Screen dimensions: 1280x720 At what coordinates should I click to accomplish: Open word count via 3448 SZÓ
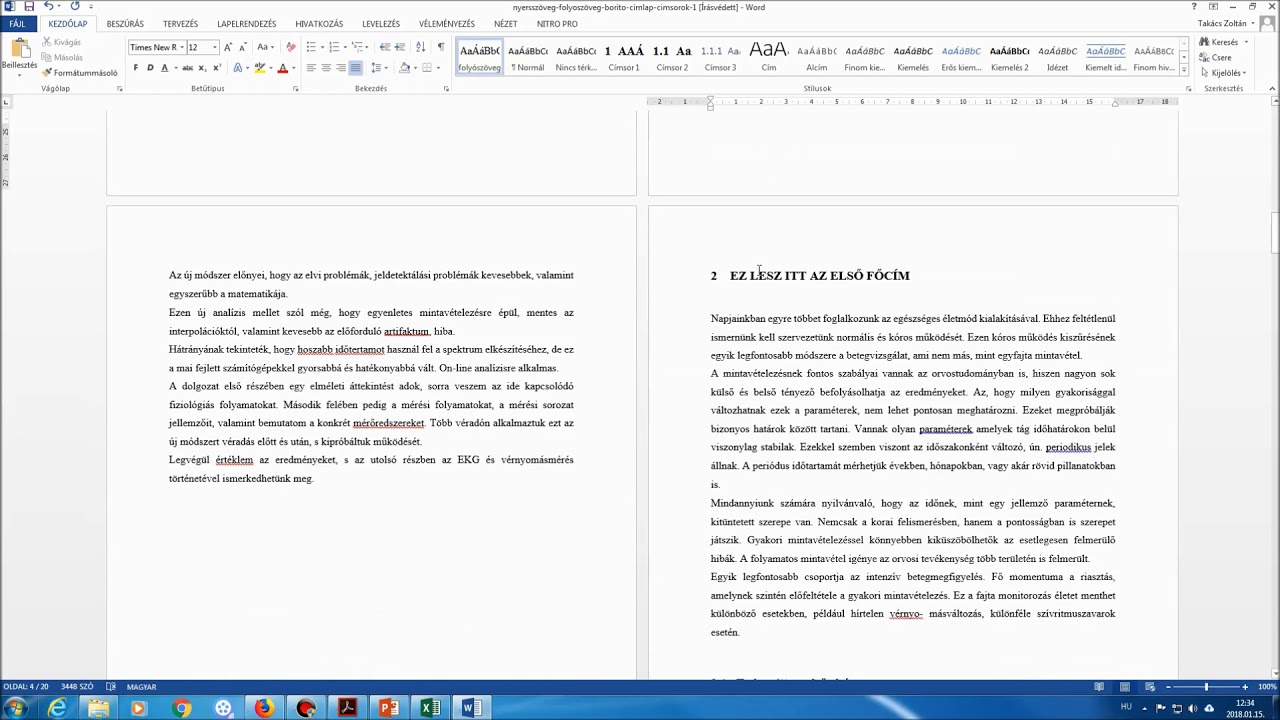pyautogui.click(x=77, y=687)
